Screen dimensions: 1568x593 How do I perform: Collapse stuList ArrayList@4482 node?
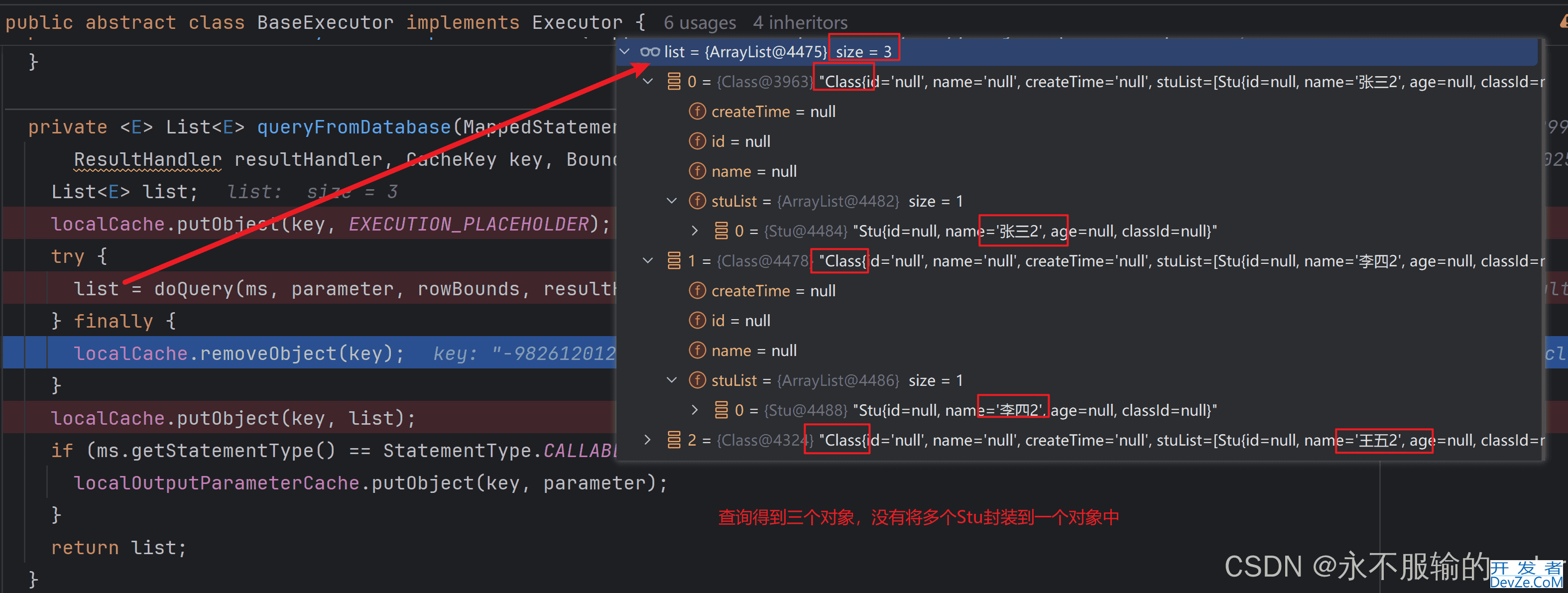[671, 201]
